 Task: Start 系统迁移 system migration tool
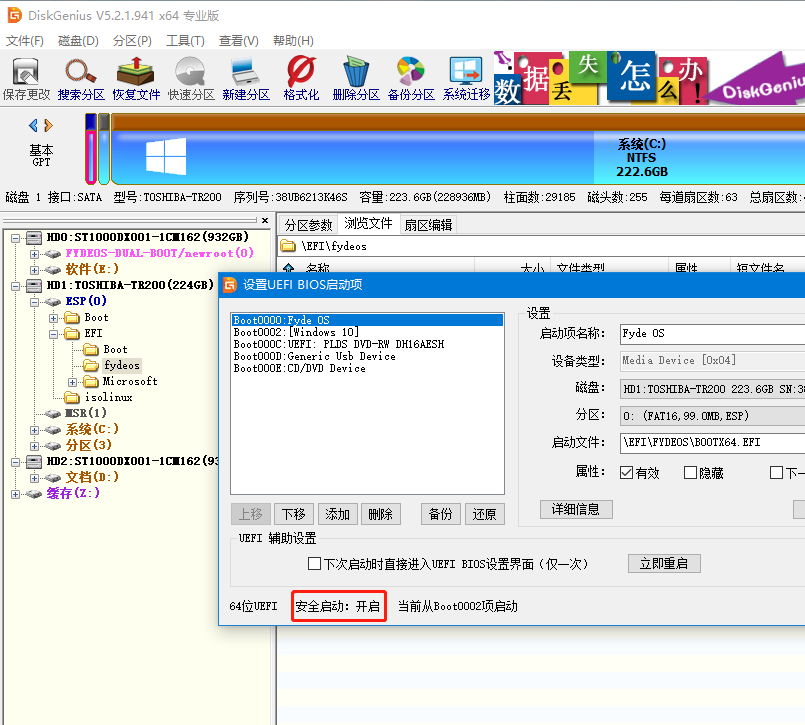[466, 79]
